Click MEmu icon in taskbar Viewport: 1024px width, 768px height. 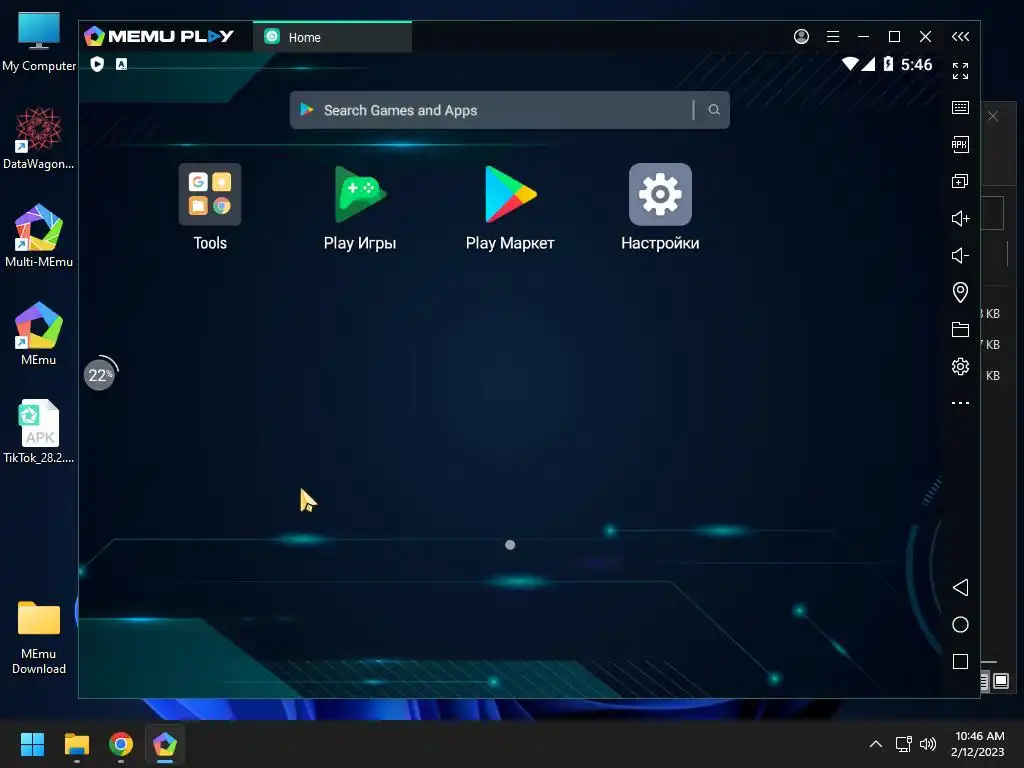click(x=165, y=744)
